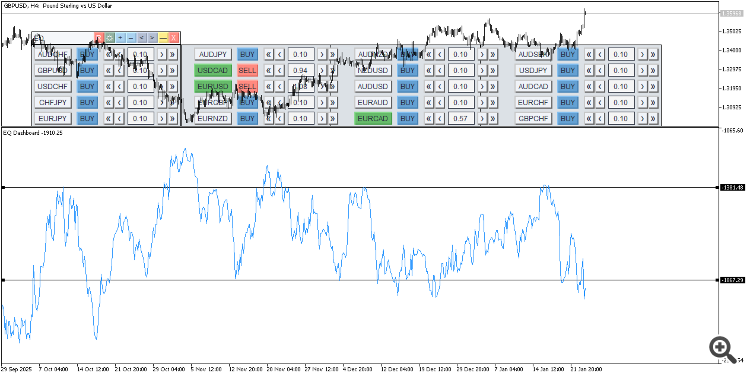
Task: Click double left arrow in AUDJPY row
Action: [269, 55]
